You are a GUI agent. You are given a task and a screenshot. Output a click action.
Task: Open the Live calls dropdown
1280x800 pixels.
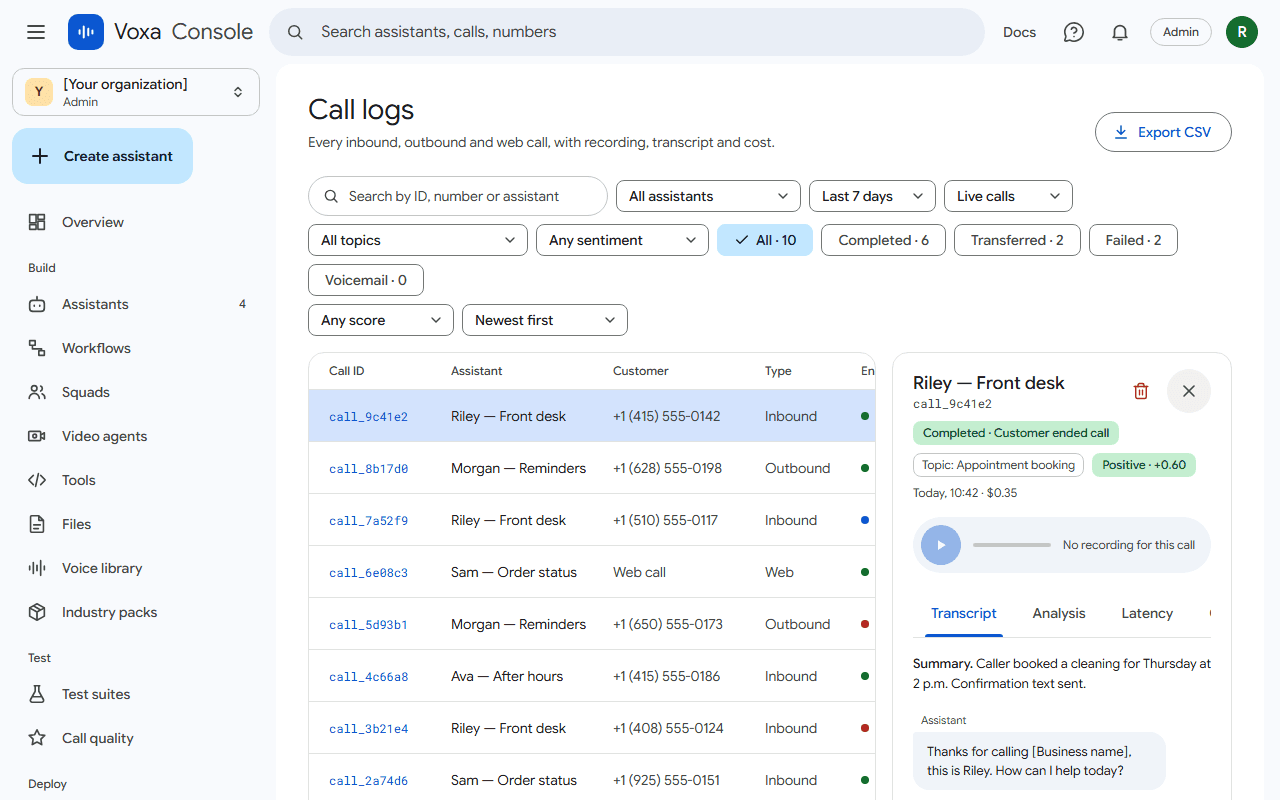(x=1008, y=196)
